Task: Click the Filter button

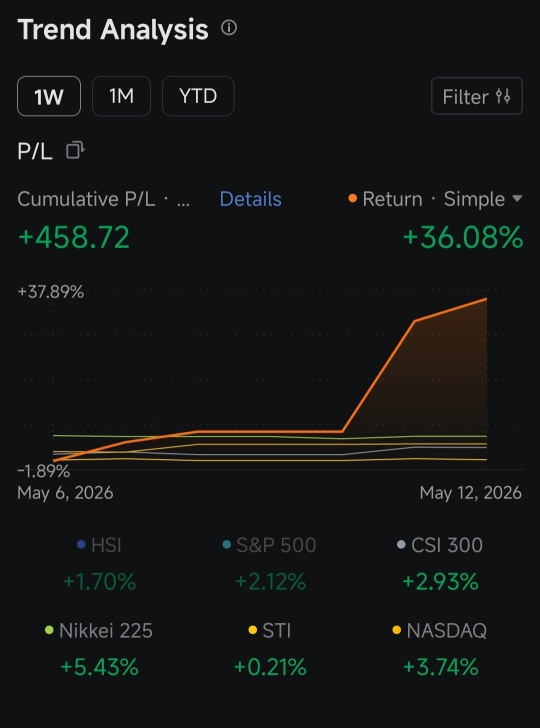Action: (477, 96)
